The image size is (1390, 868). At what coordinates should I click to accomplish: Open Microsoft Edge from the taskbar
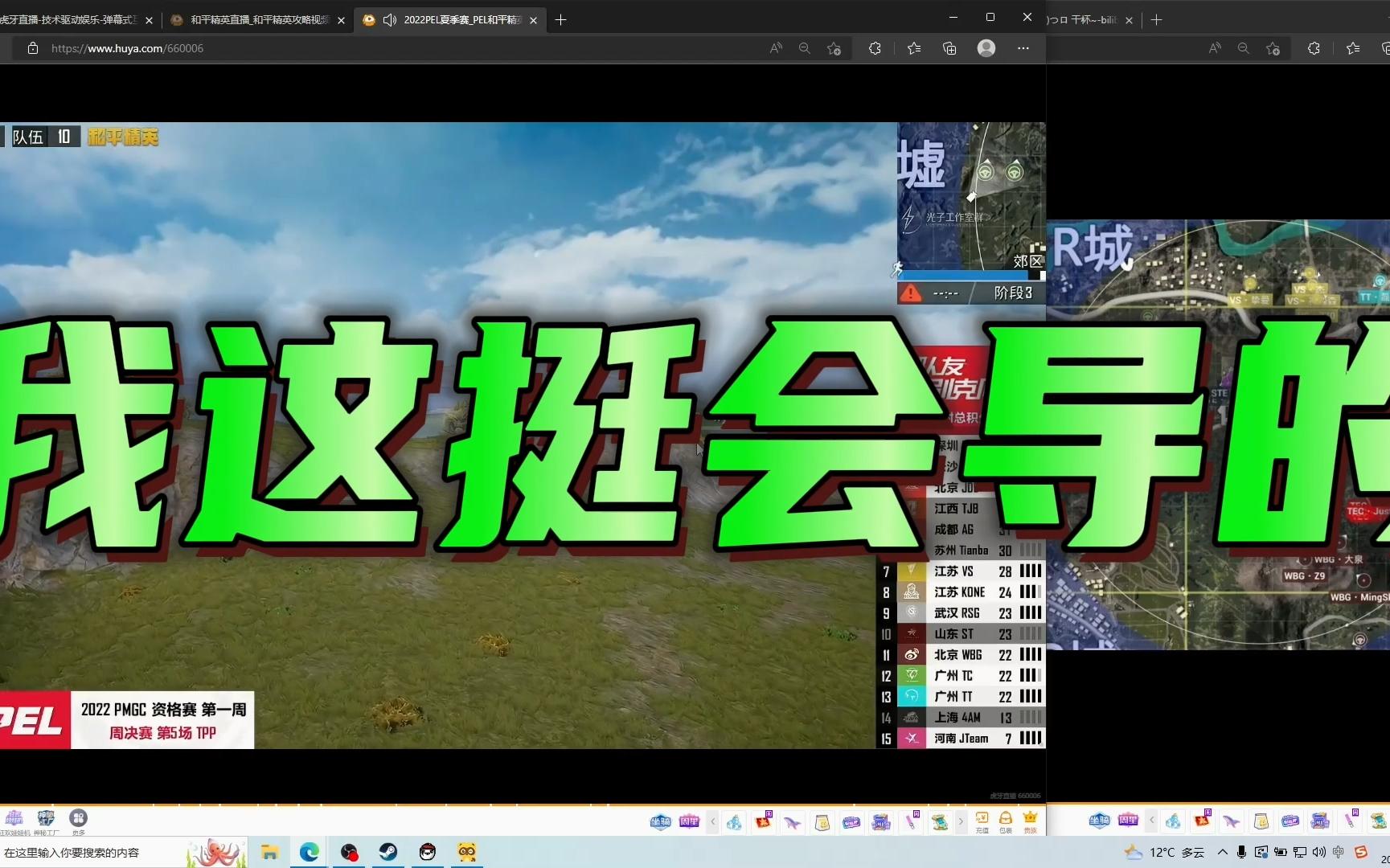309,853
